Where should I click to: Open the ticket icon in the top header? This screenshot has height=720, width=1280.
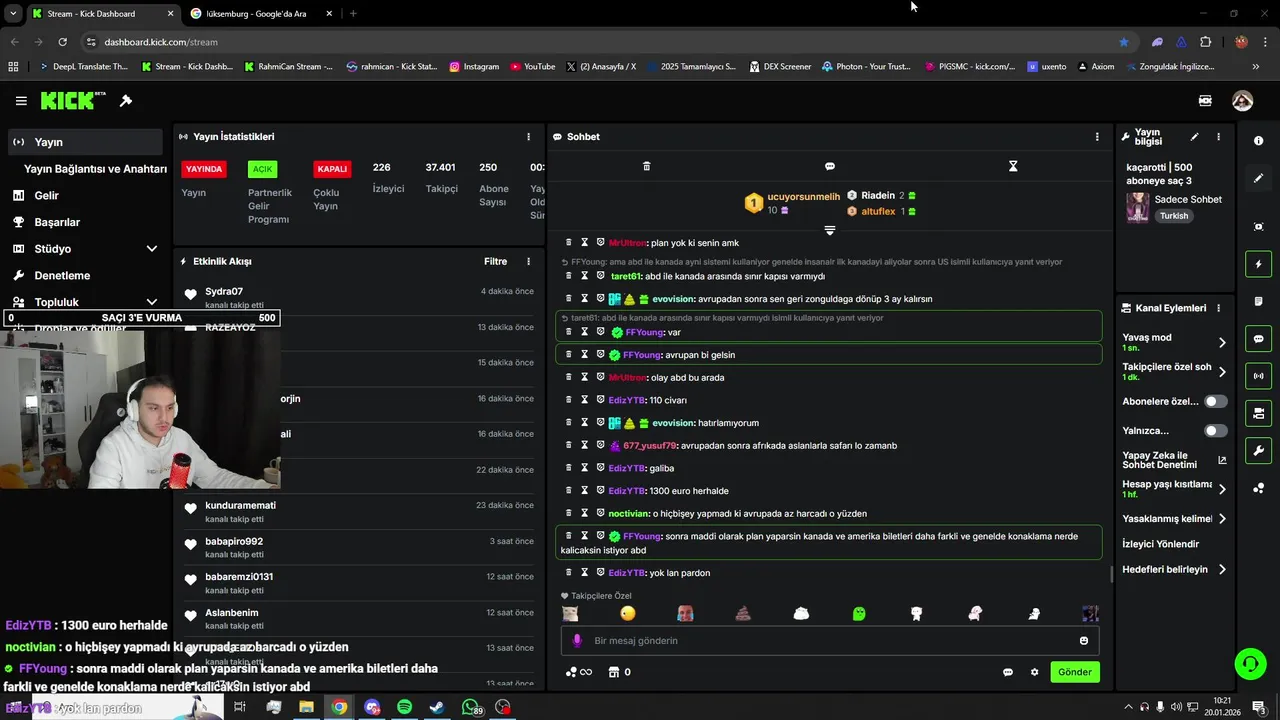[x=1205, y=101]
